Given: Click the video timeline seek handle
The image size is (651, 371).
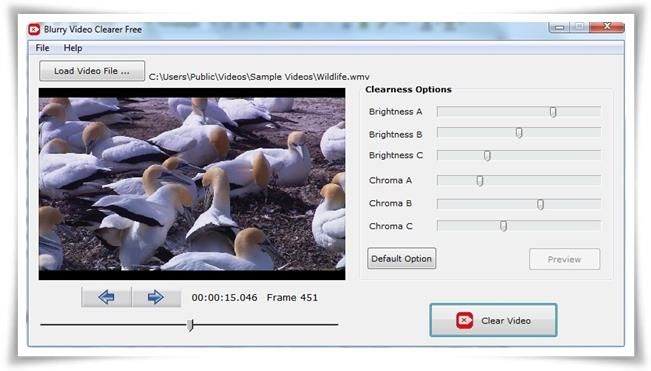Looking at the screenshot, I should pyautogui.click(x=190, y=325).
